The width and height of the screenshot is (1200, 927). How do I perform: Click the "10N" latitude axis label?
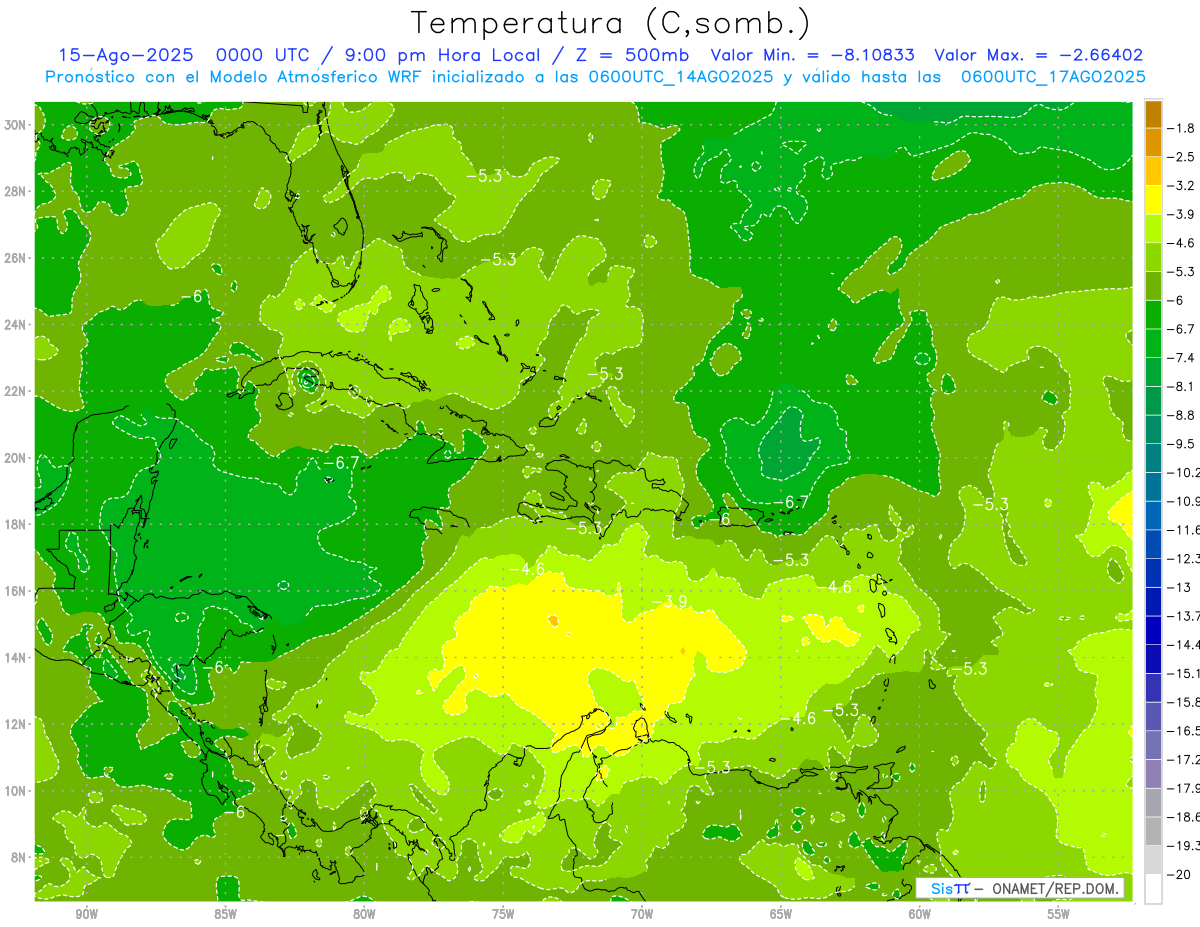16,790
